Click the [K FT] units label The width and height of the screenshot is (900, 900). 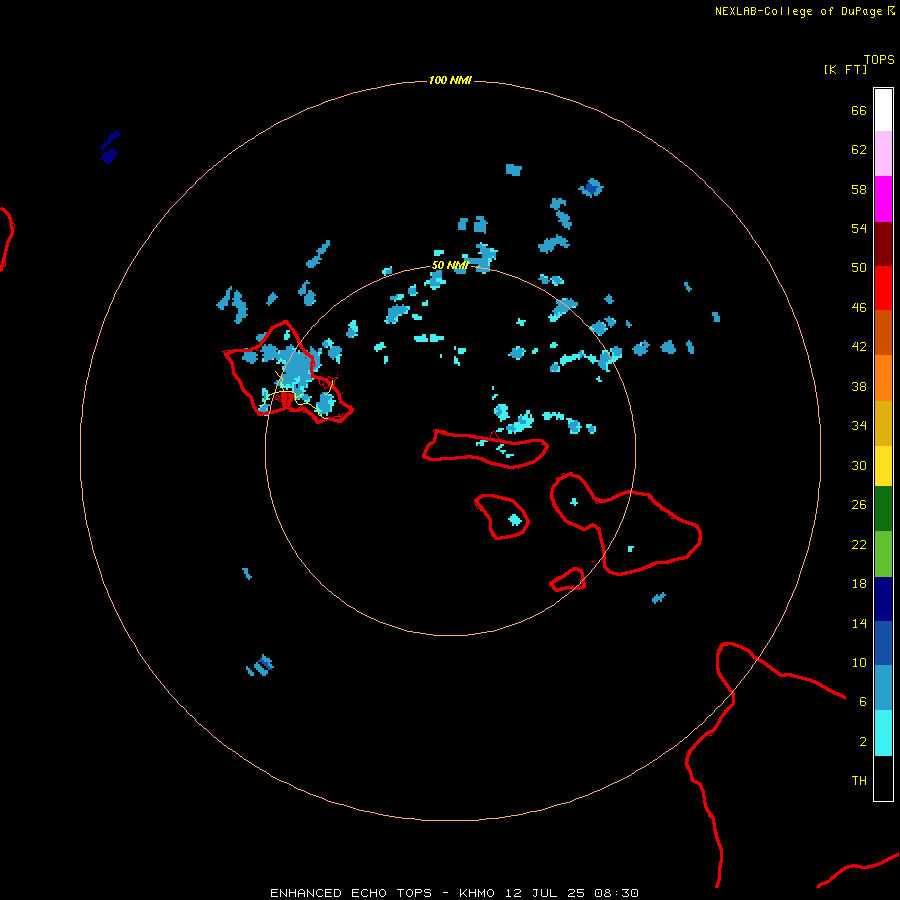pos(845,69)
